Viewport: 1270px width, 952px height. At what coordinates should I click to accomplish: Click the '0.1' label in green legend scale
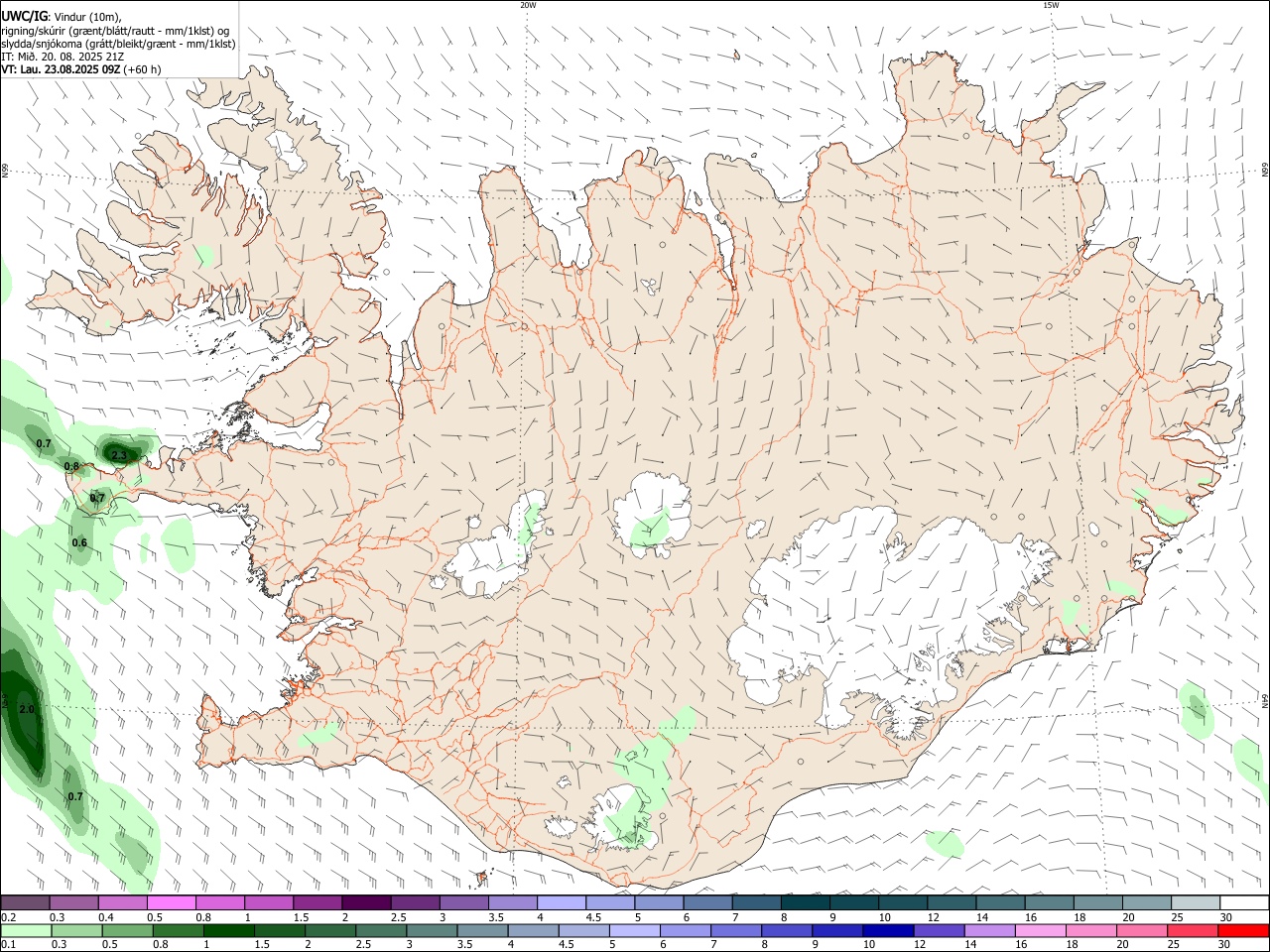[8, 945]
